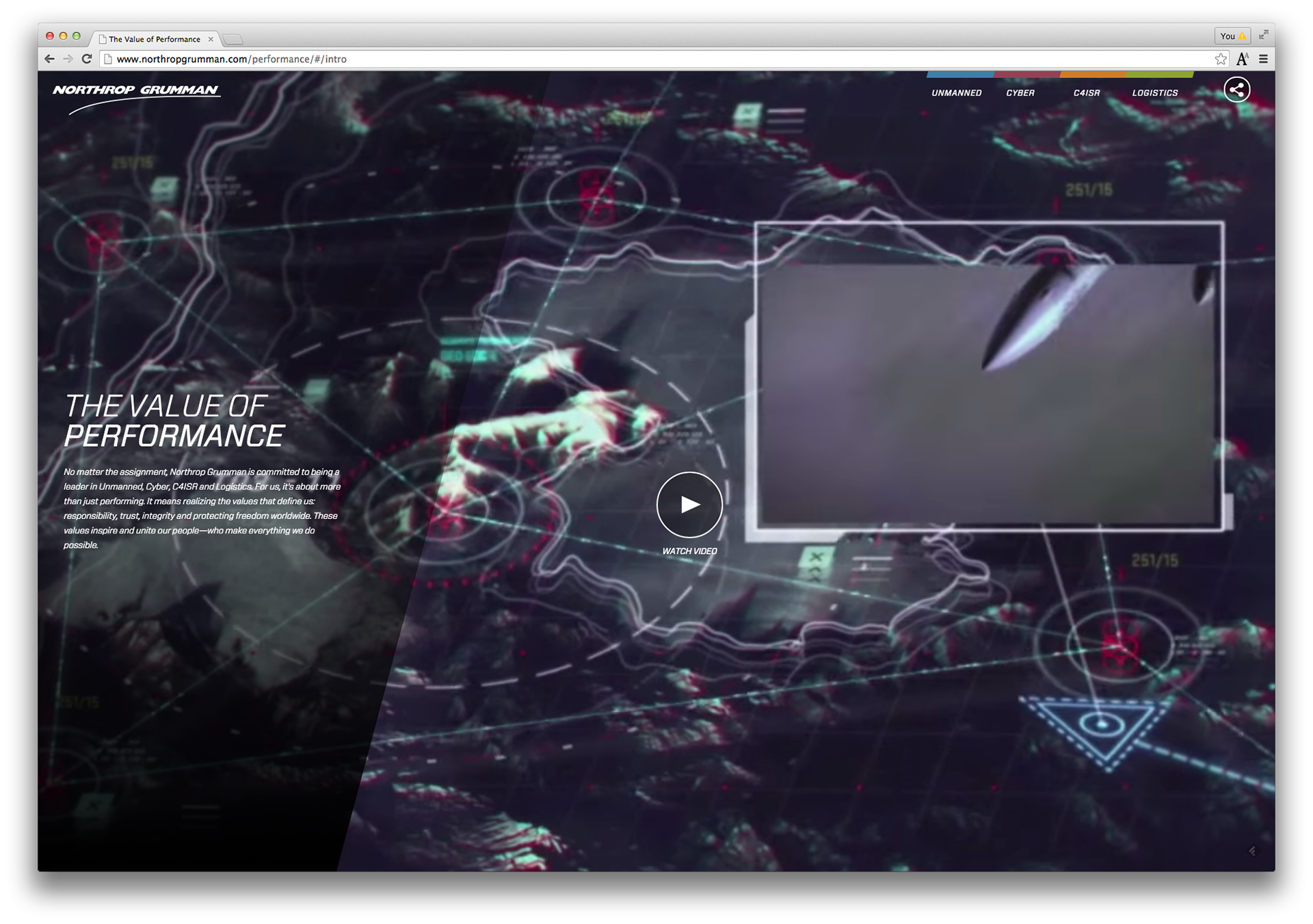Screen dimensions: 1313x924
Task: Reload the page
Action: coord(87,59)
